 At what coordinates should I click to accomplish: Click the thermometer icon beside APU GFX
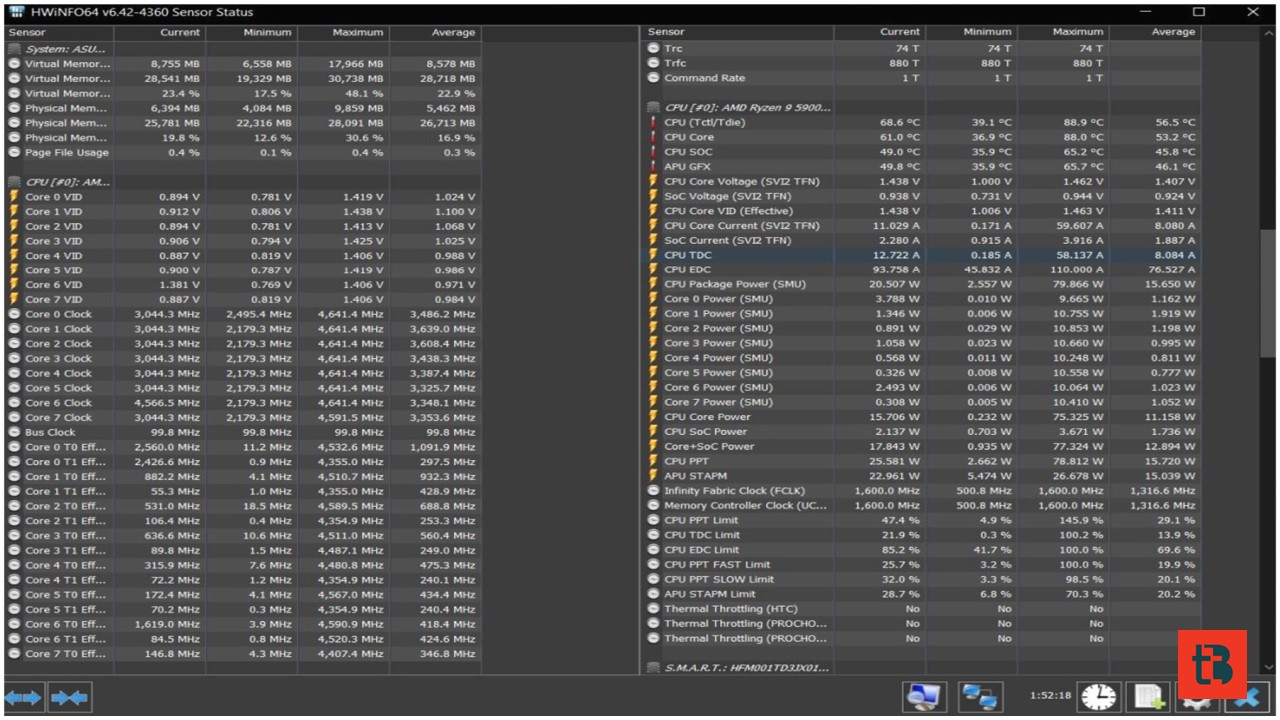coord(653,167)
